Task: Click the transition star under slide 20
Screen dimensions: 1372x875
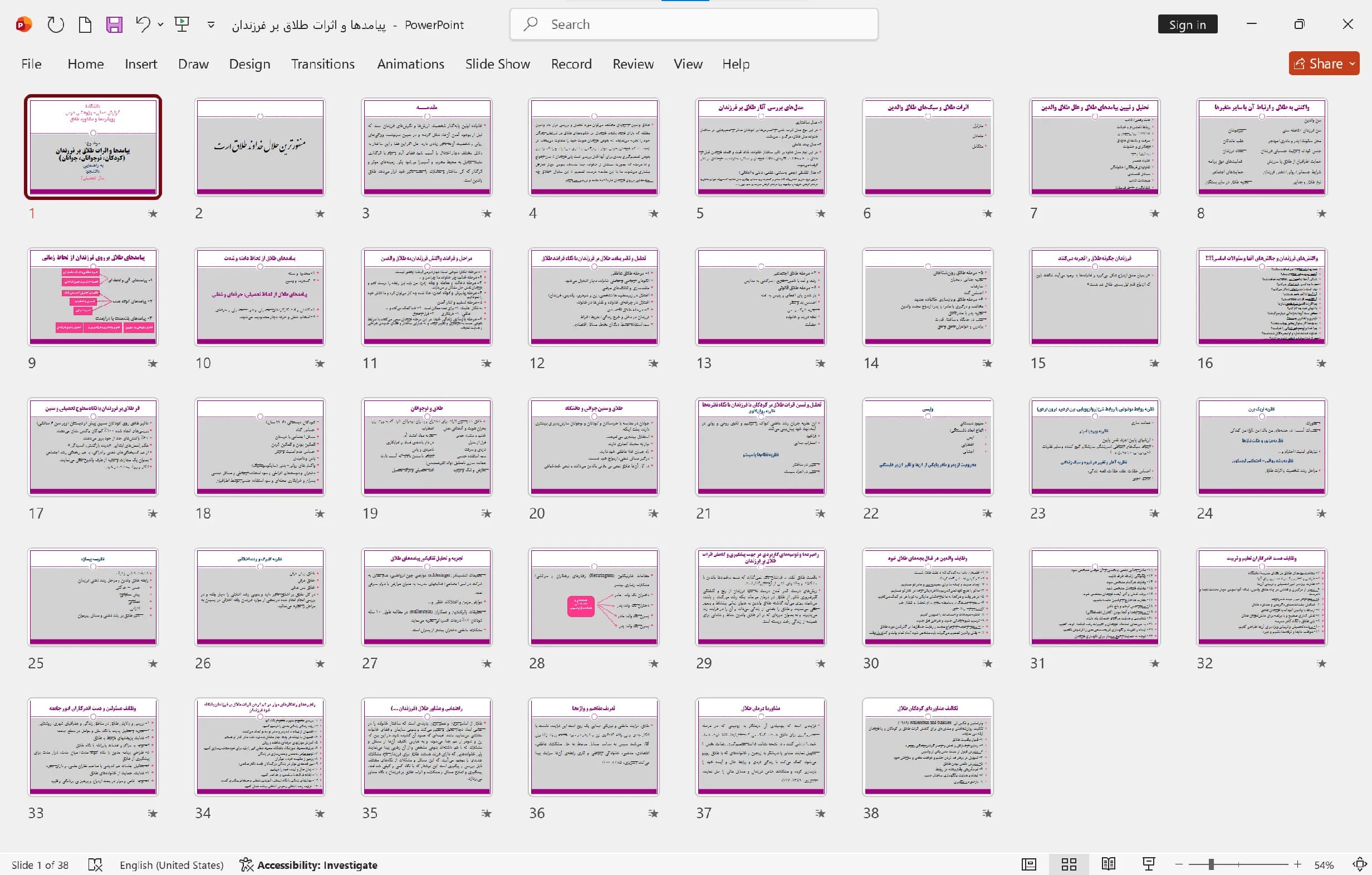Action: coord(654,514)
